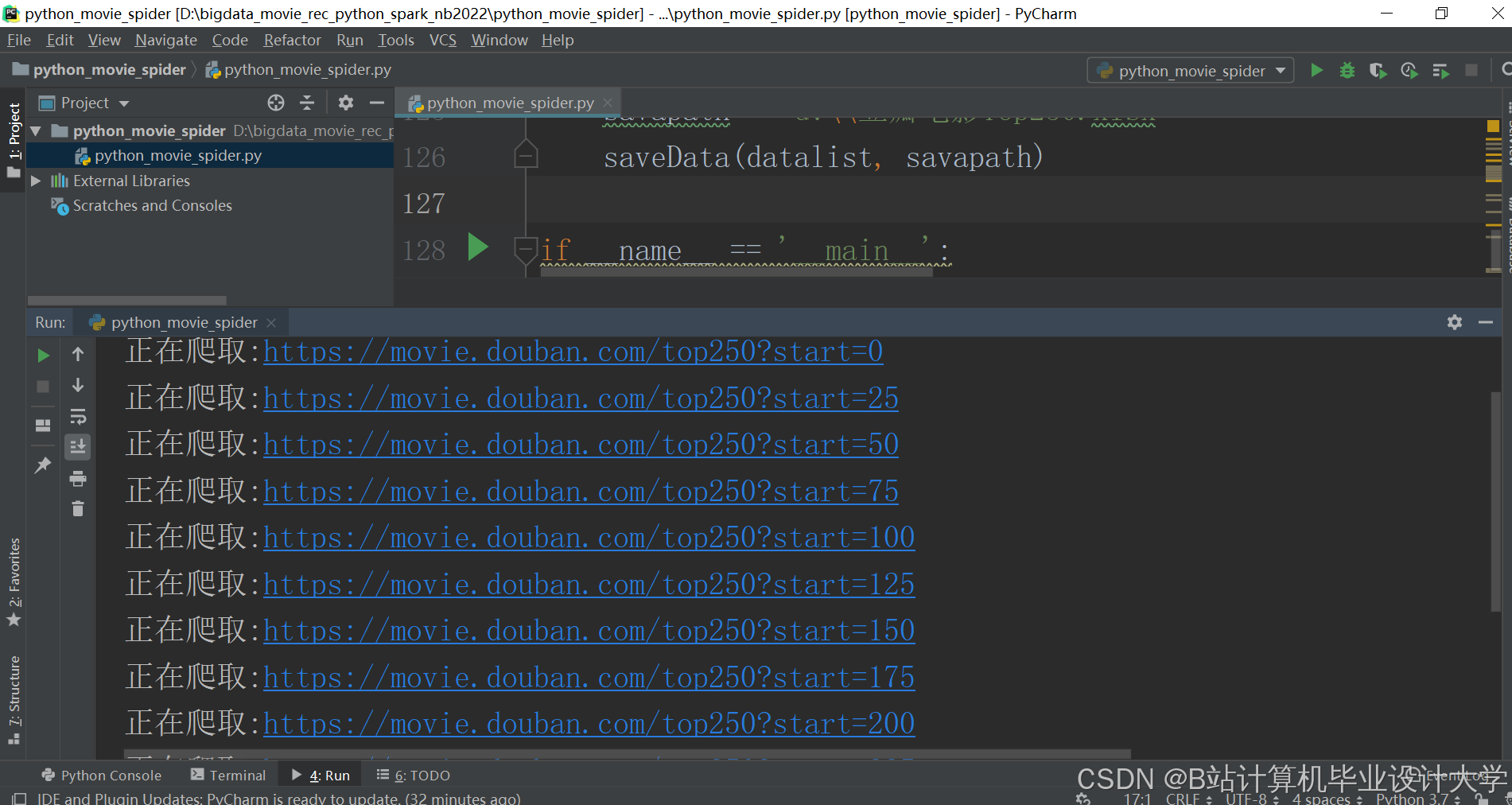Hide the Run panel minus icon
Screen dimensions: 1512x805
click(1486, 322)
